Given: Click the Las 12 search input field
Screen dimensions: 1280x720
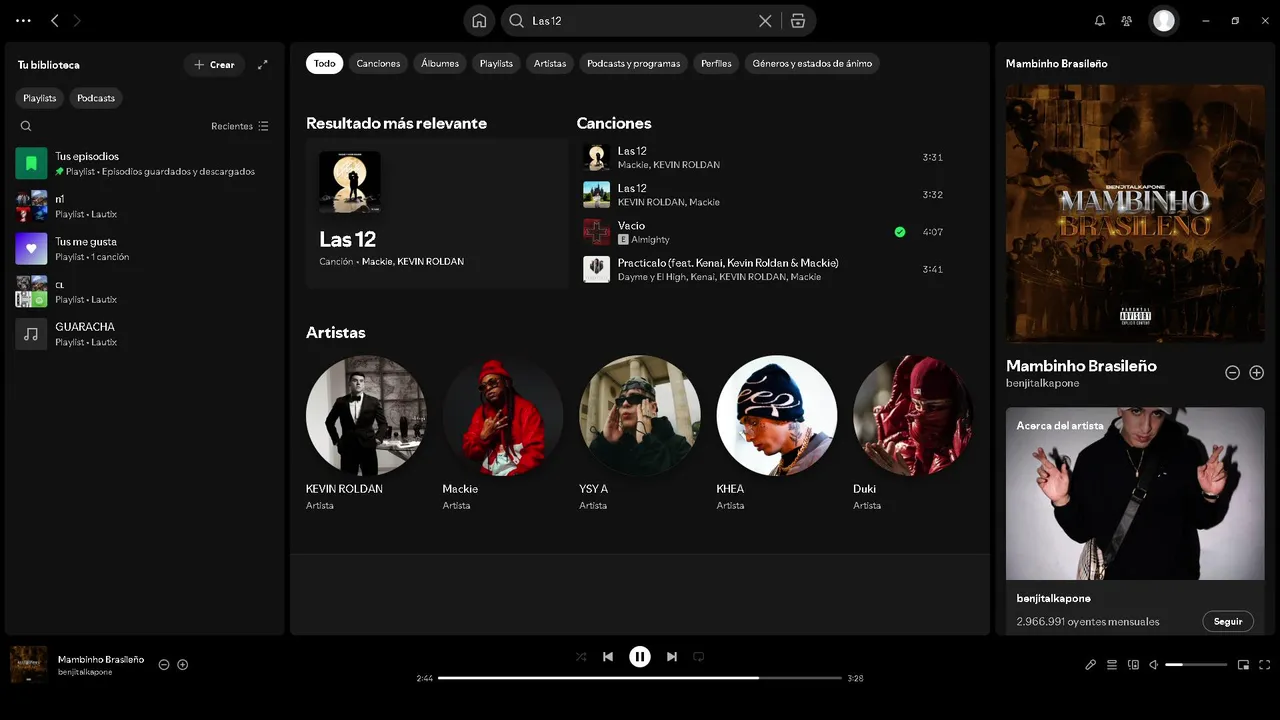Looking at the screenshot, I should pos(640,20).
